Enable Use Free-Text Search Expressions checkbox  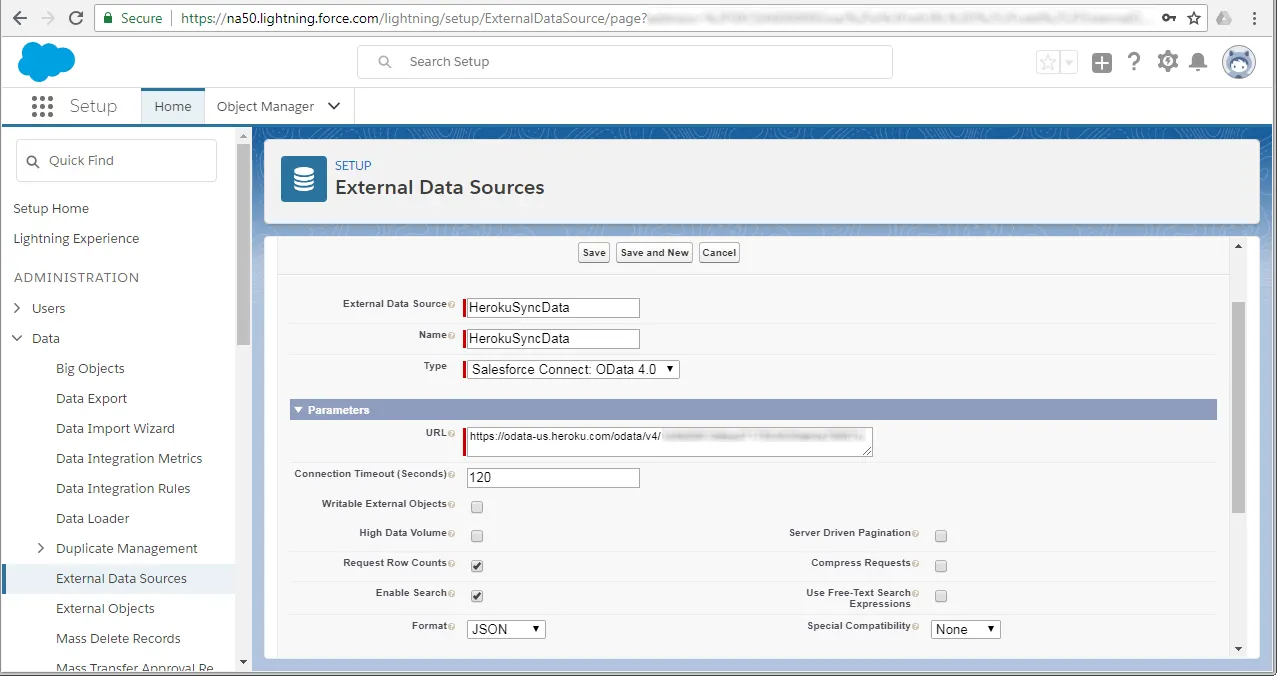pyautogui.click(x=941, y=596)
